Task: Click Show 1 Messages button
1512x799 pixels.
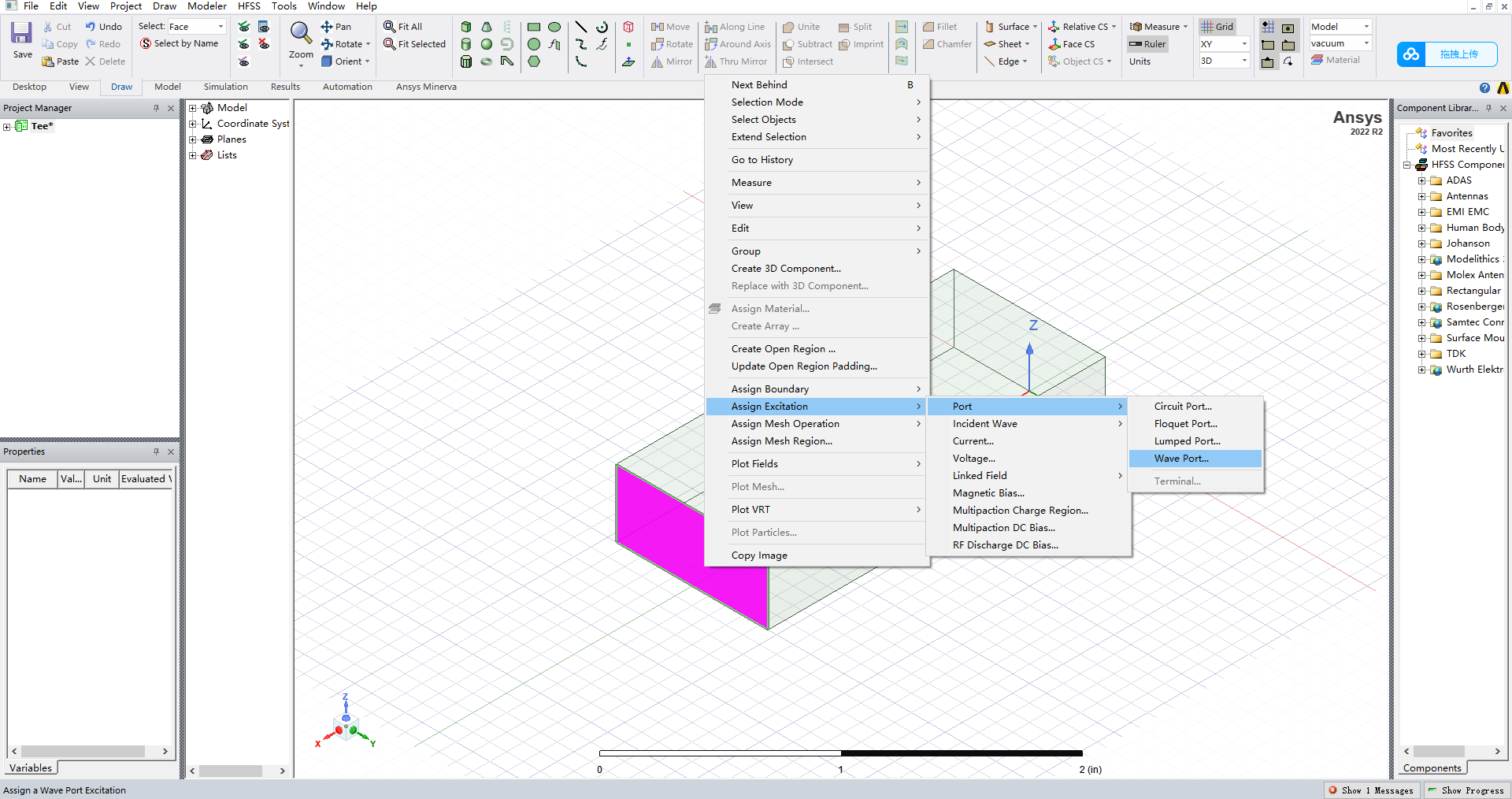Action: tap(1371, 790)
